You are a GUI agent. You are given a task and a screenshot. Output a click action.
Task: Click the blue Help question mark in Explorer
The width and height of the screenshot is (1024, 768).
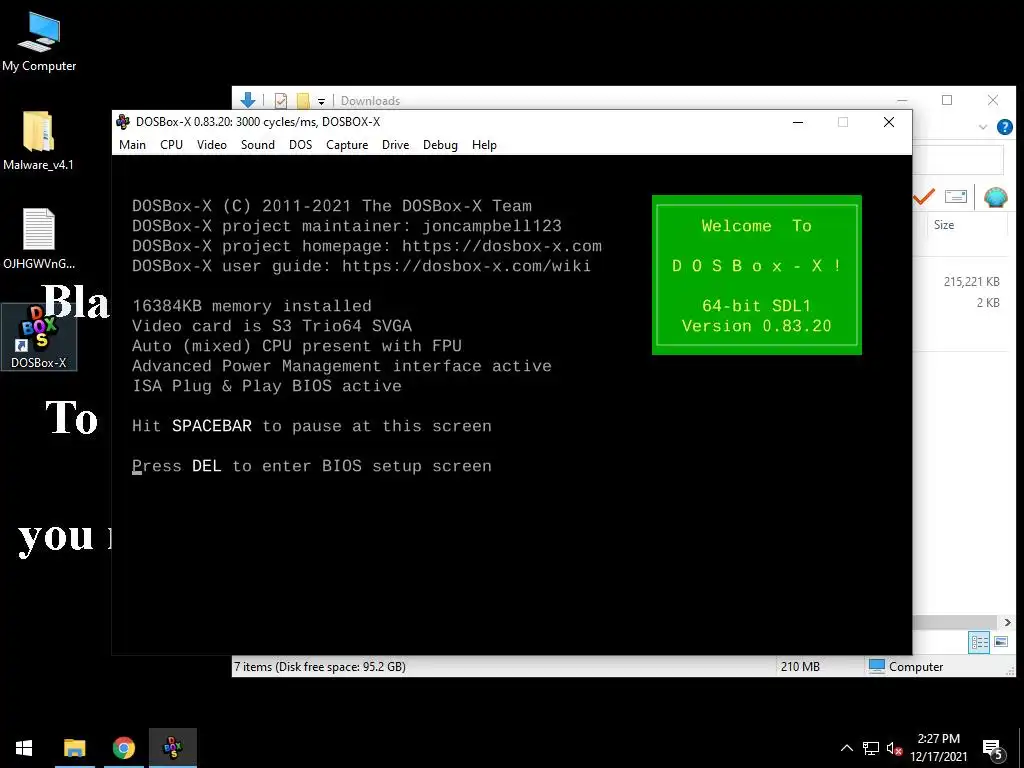(1004, 127)
